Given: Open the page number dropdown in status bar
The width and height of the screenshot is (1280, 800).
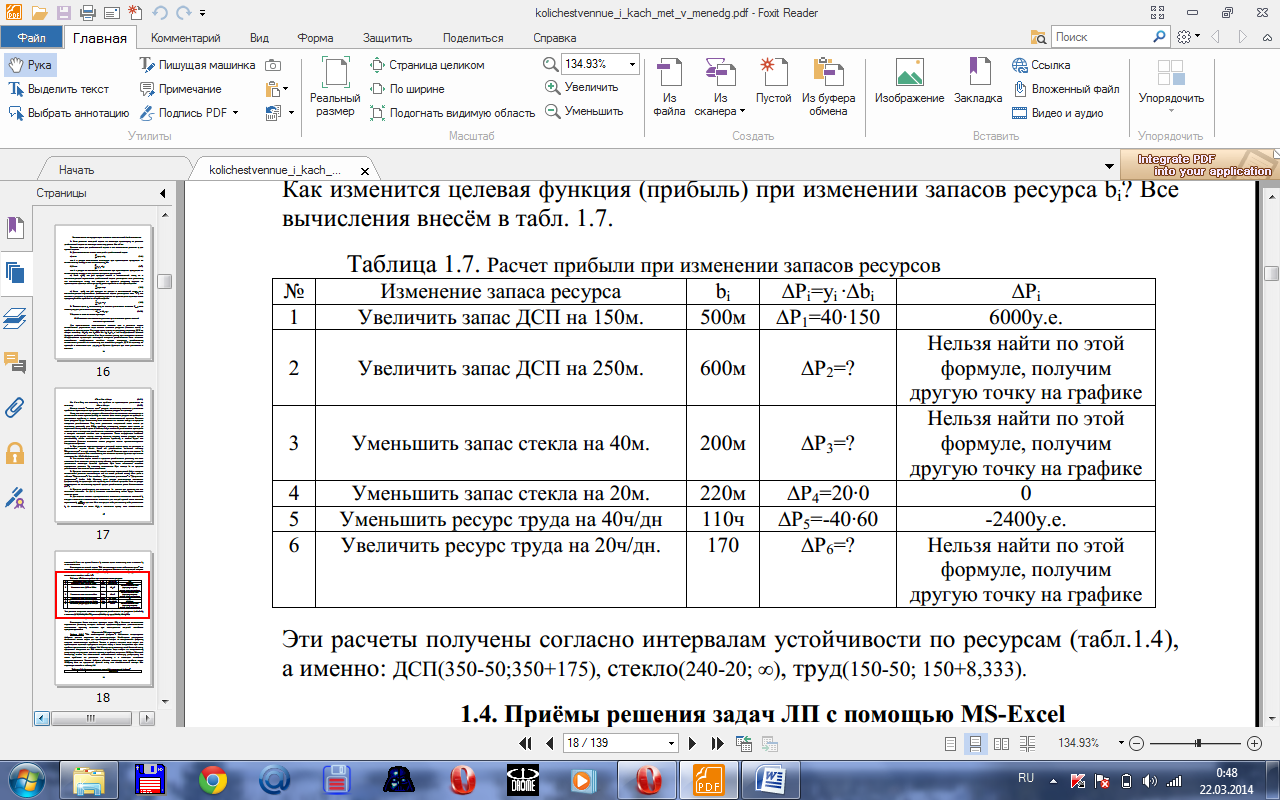Looking at the screenshot, I should pos(671,743).
